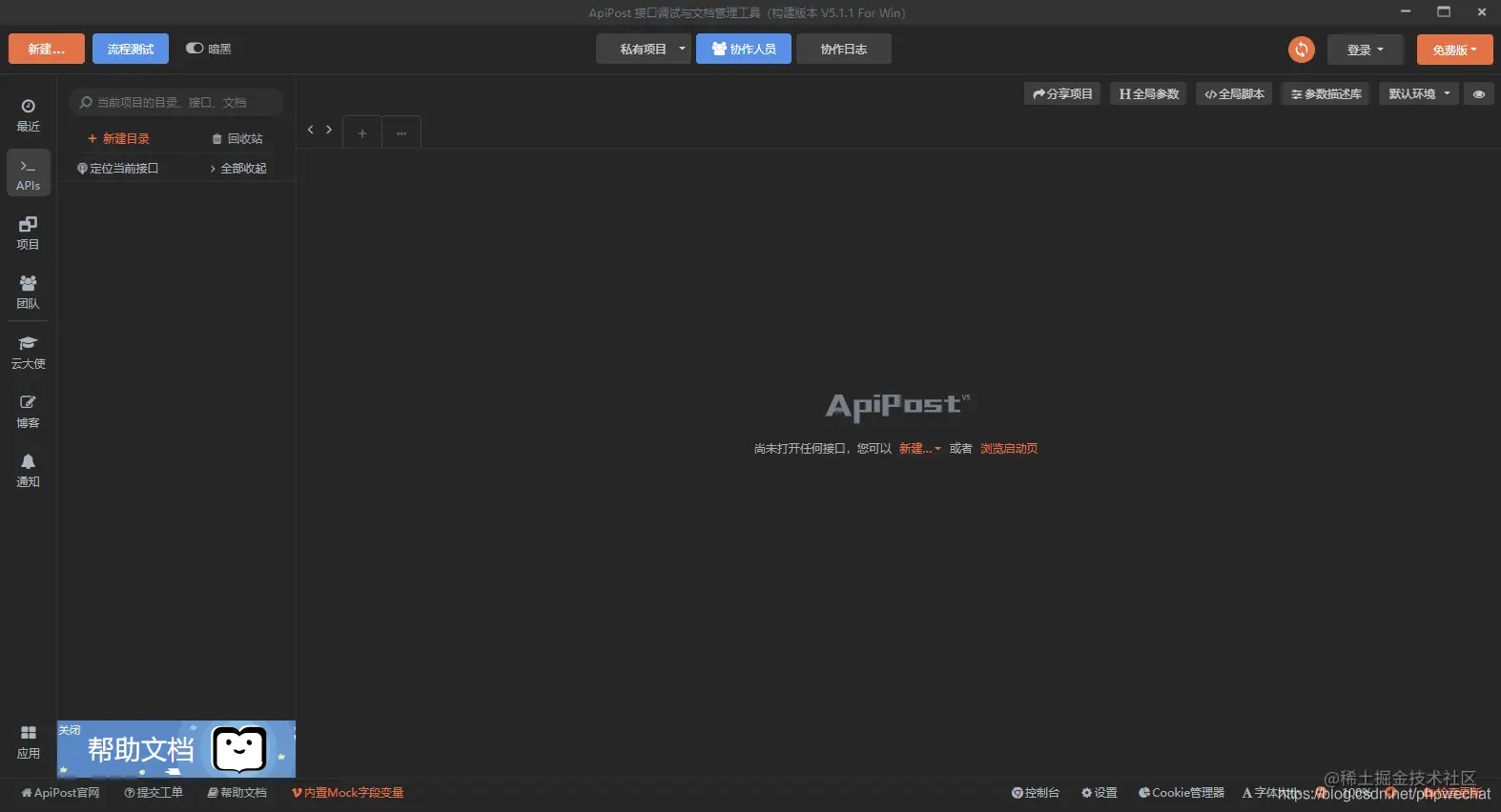The height and width of the screenshot is (812, 1501).
Task: Toggle the 暗黑 dark mode switch
Action: pos(195,49)
